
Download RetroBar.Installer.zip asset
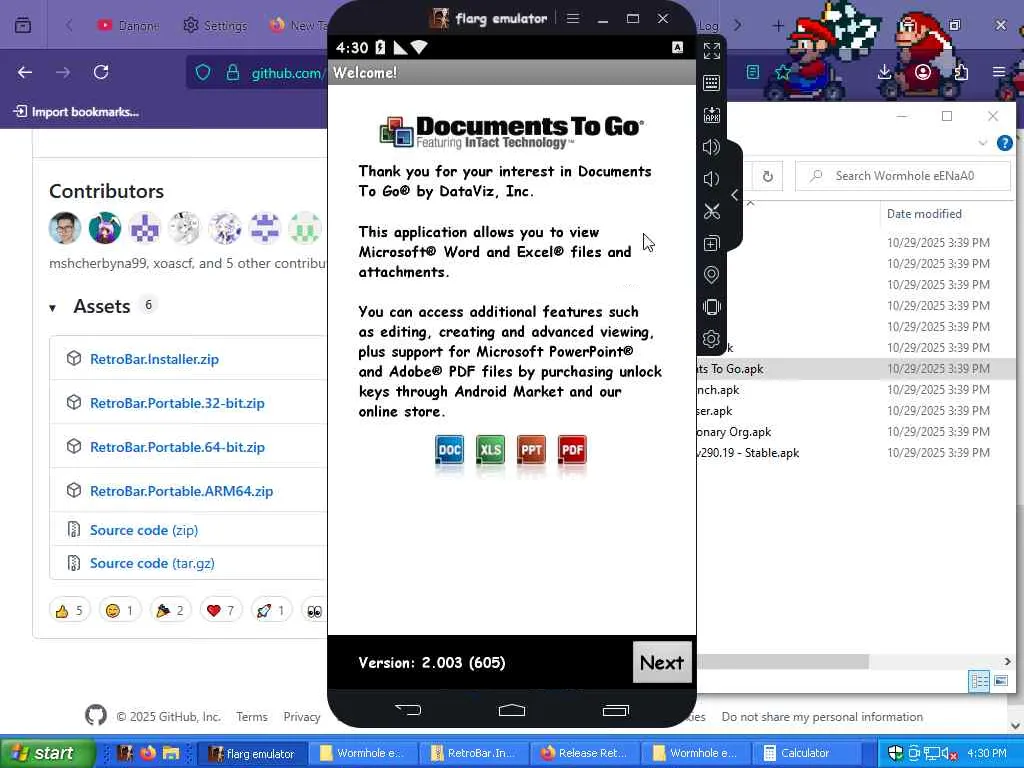154,359
